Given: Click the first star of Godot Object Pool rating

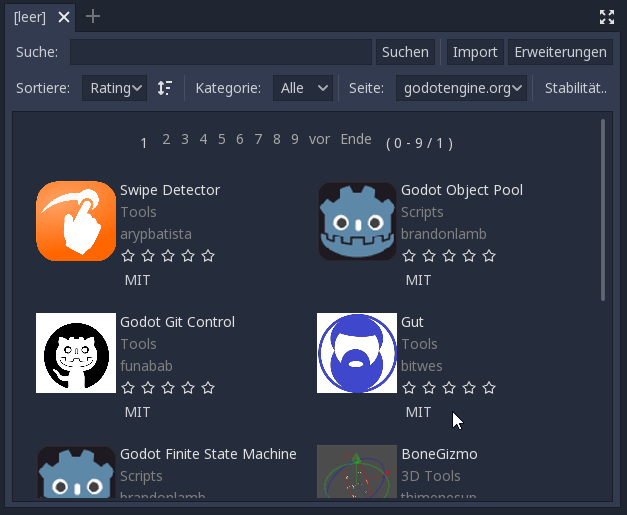Looking at the screenshot, I should [x=409, y=256].
